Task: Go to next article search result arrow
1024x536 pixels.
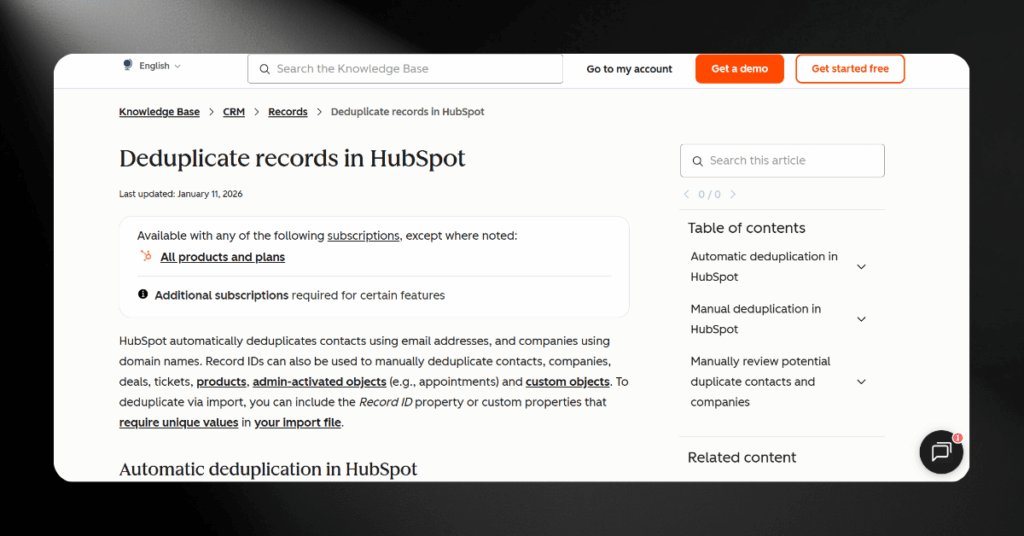Action: click(733, 194)
